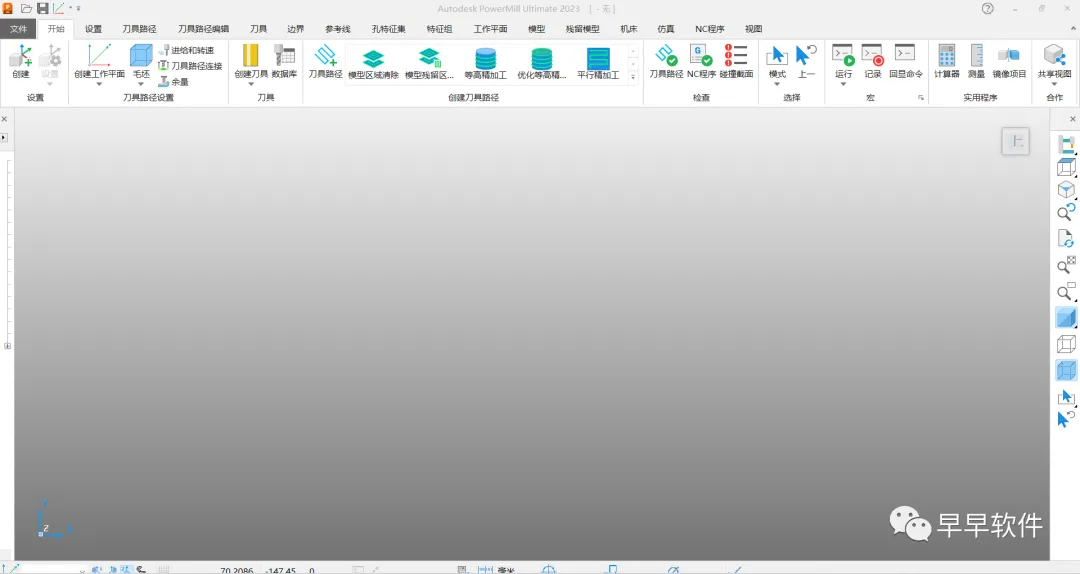Click zoom to box magnifier icon

[x=1066, y=291]
